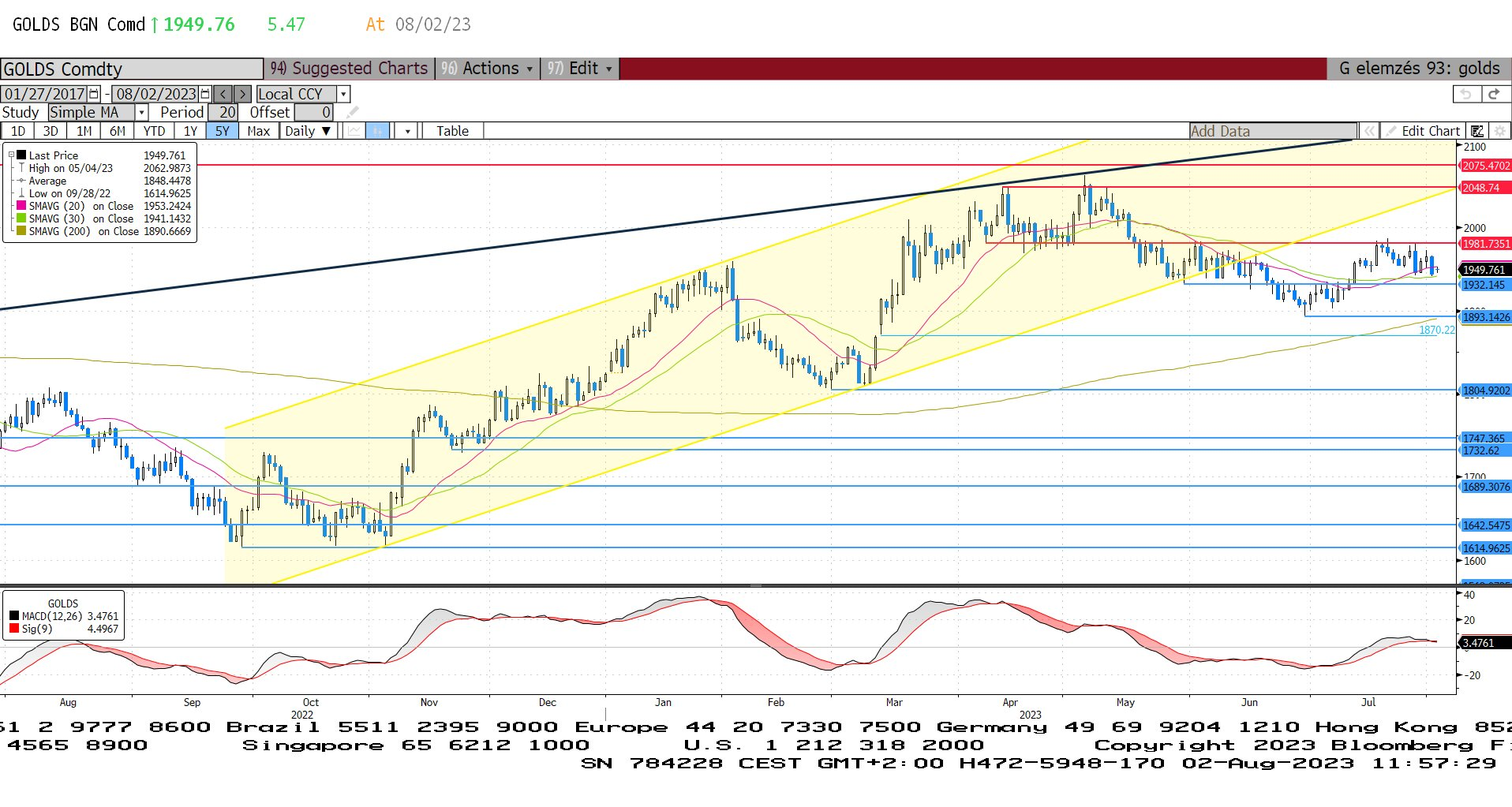Viewport: 1512px width, 807px height.
Task: Click the SMAVG (20) magenta color swatch
Action: [21, 206]
